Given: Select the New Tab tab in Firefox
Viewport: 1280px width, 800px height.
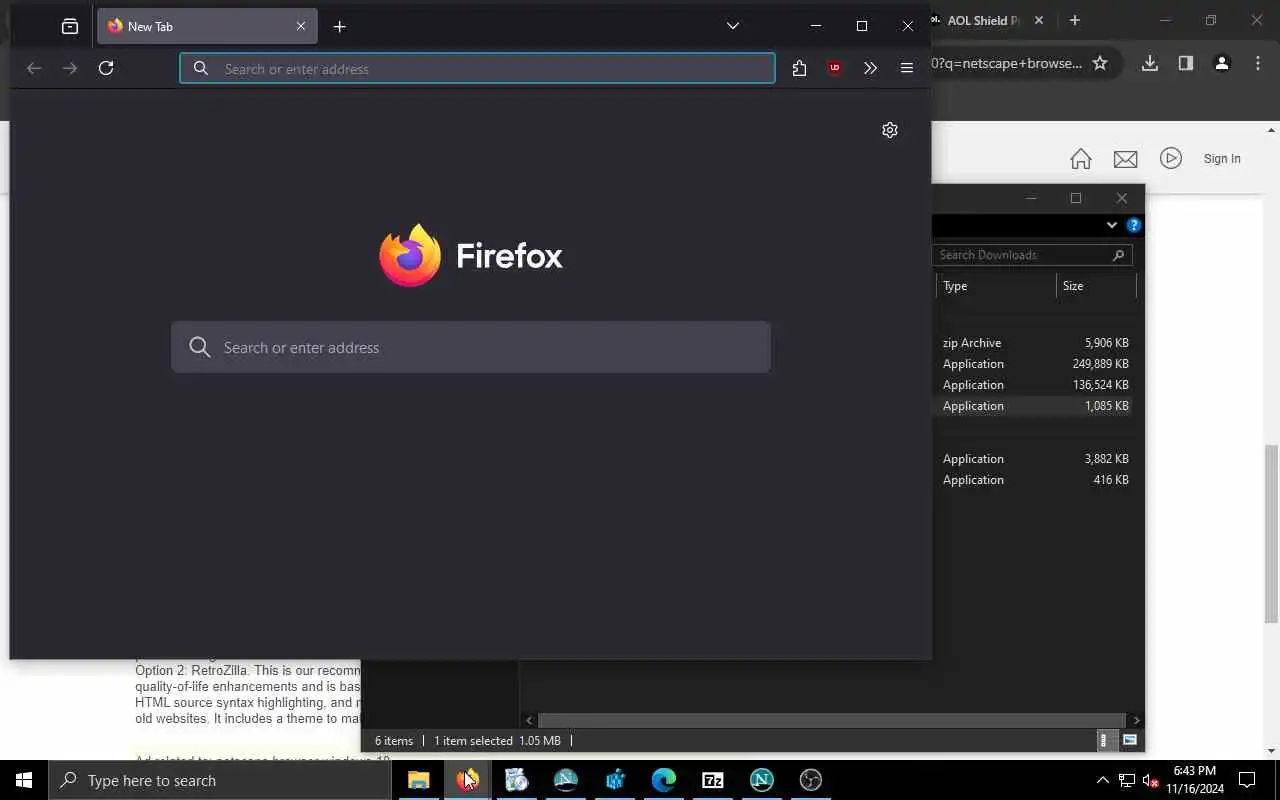Looking at the screenshot, I should point(207,26).
